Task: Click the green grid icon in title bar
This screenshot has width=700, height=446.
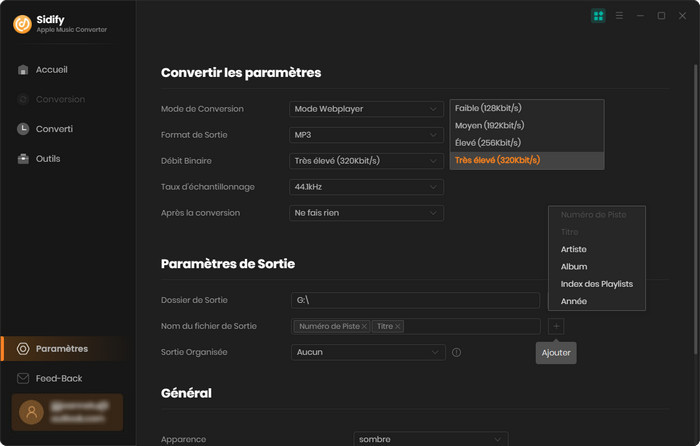Action: 598,16
